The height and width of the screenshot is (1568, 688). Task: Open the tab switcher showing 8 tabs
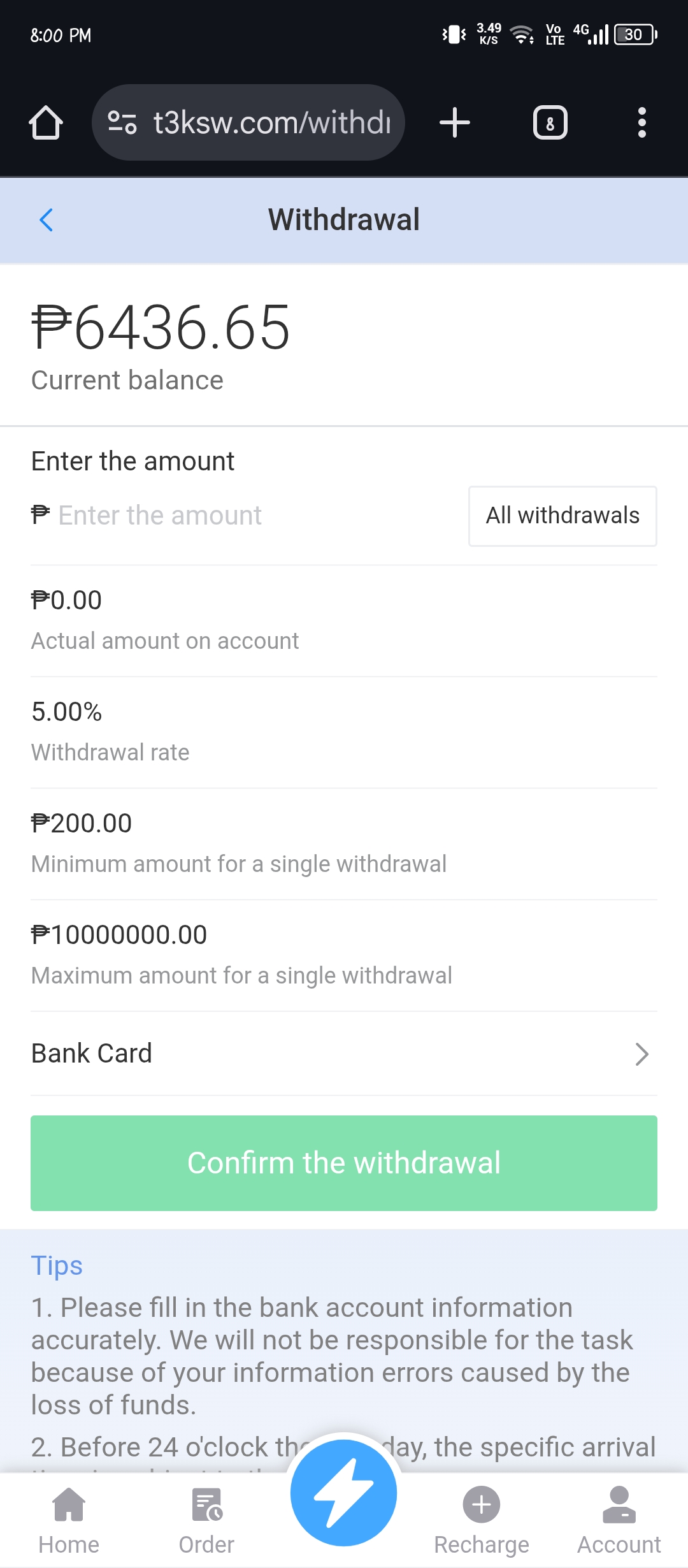pyautogui.click(x=550, y=122)
